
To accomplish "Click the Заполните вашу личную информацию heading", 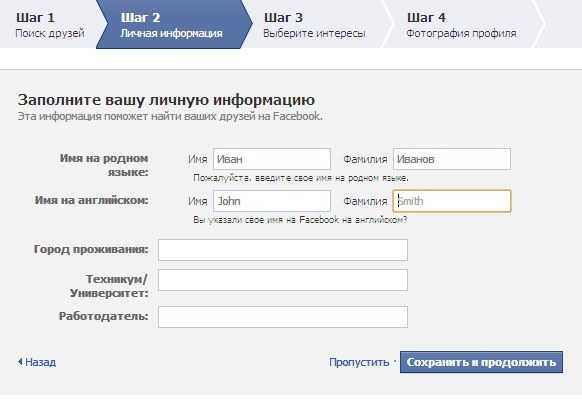I will [166, 100].
